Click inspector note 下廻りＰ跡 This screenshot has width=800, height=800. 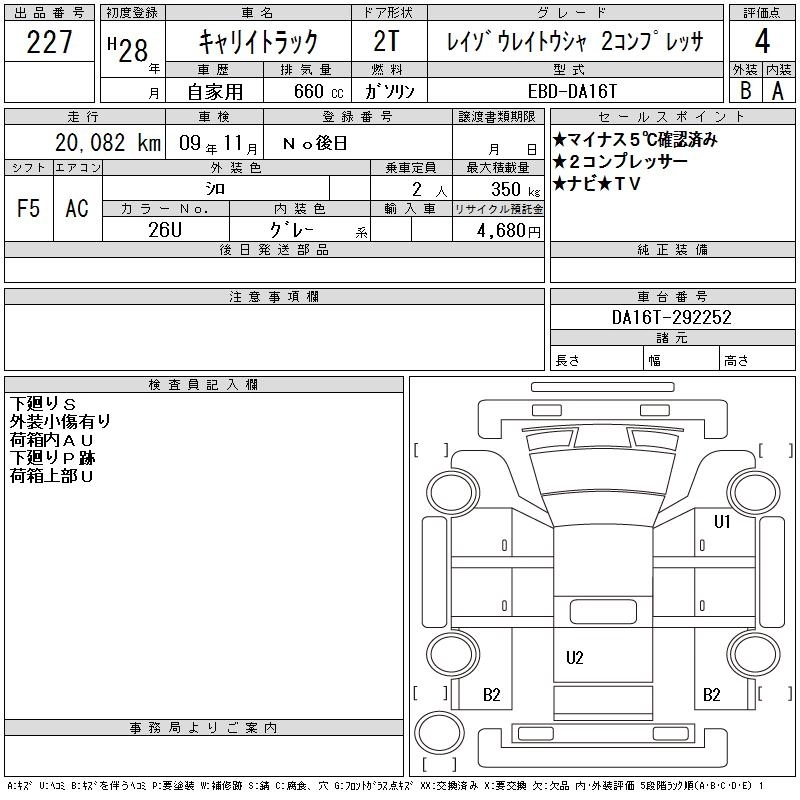tap(52, 458)
